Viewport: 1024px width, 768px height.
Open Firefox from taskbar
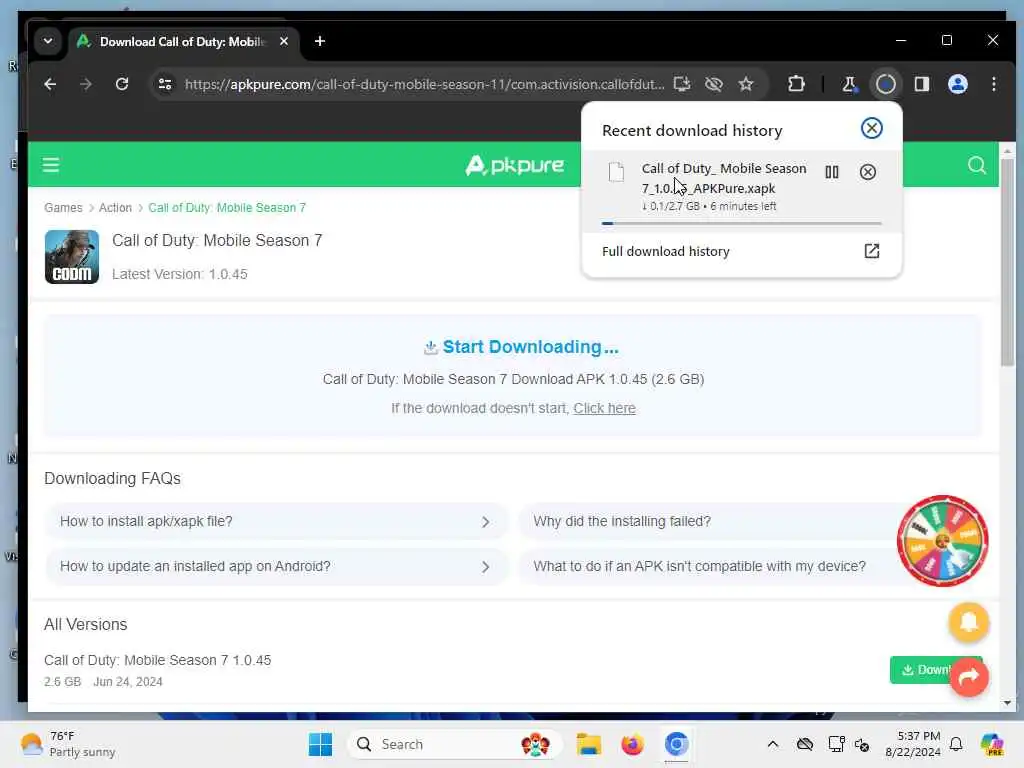[x=632, y=744]
